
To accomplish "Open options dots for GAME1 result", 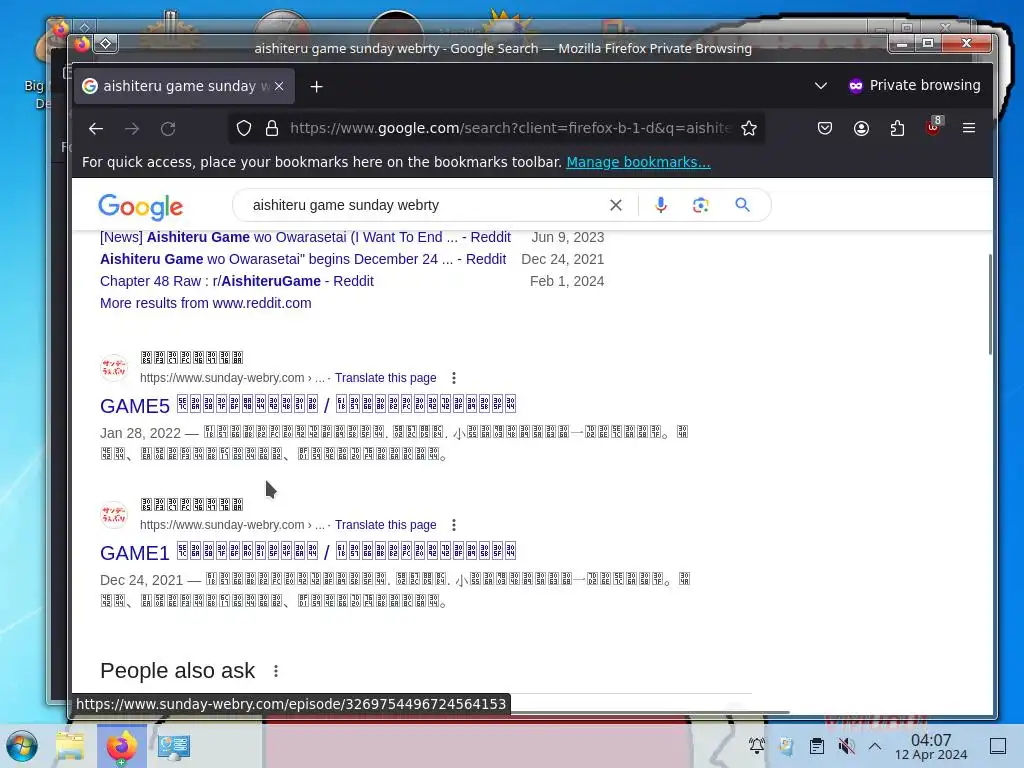I will [x=453, y=524].
